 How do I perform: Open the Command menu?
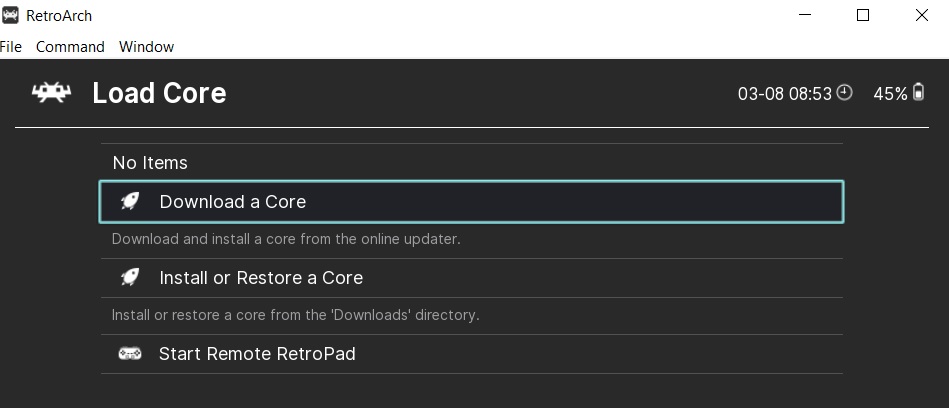70,47
